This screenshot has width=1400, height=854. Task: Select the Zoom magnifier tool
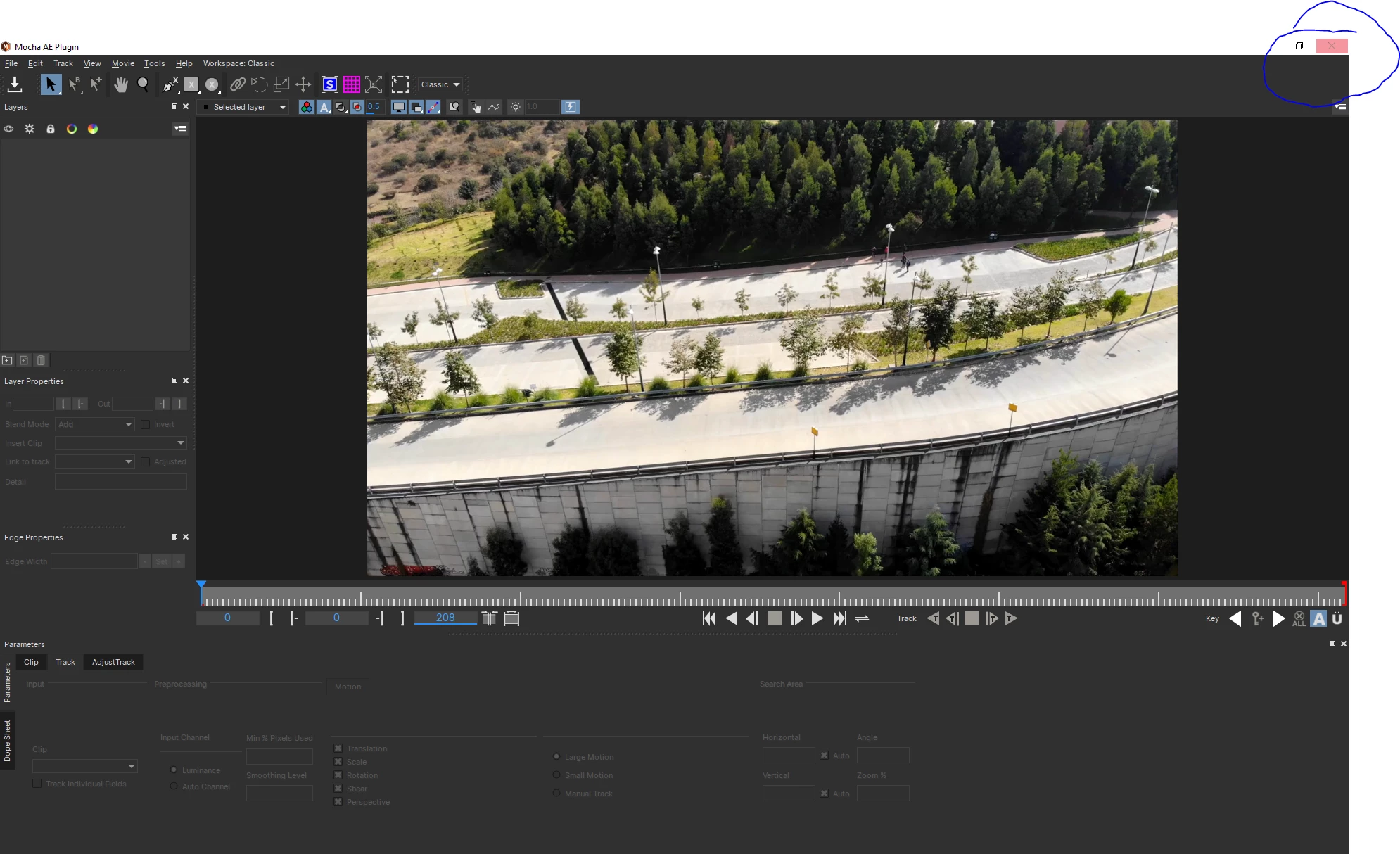pos(143,84)
